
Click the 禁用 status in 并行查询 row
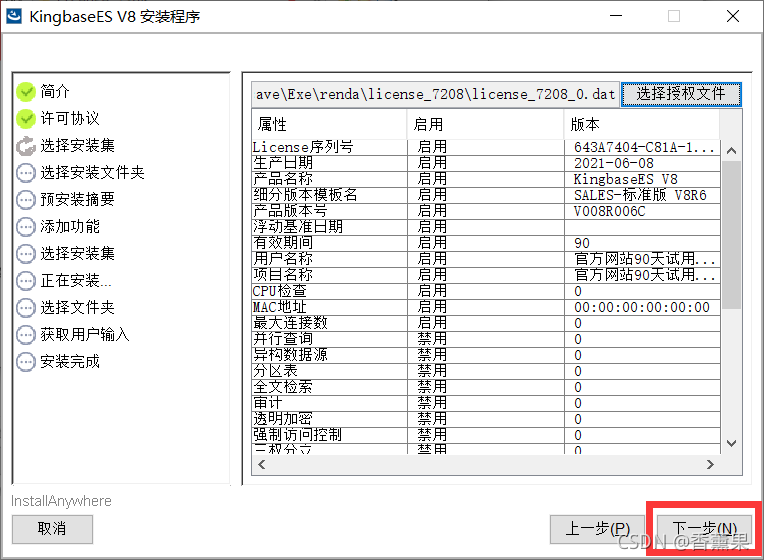pyautogui.click(x=432, y=339)
